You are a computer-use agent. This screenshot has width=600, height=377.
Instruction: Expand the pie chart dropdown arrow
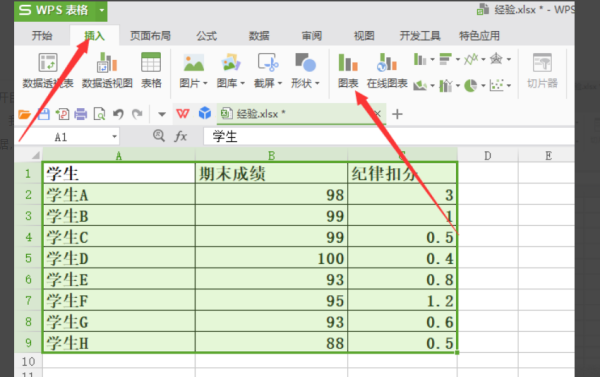point(483,85)
